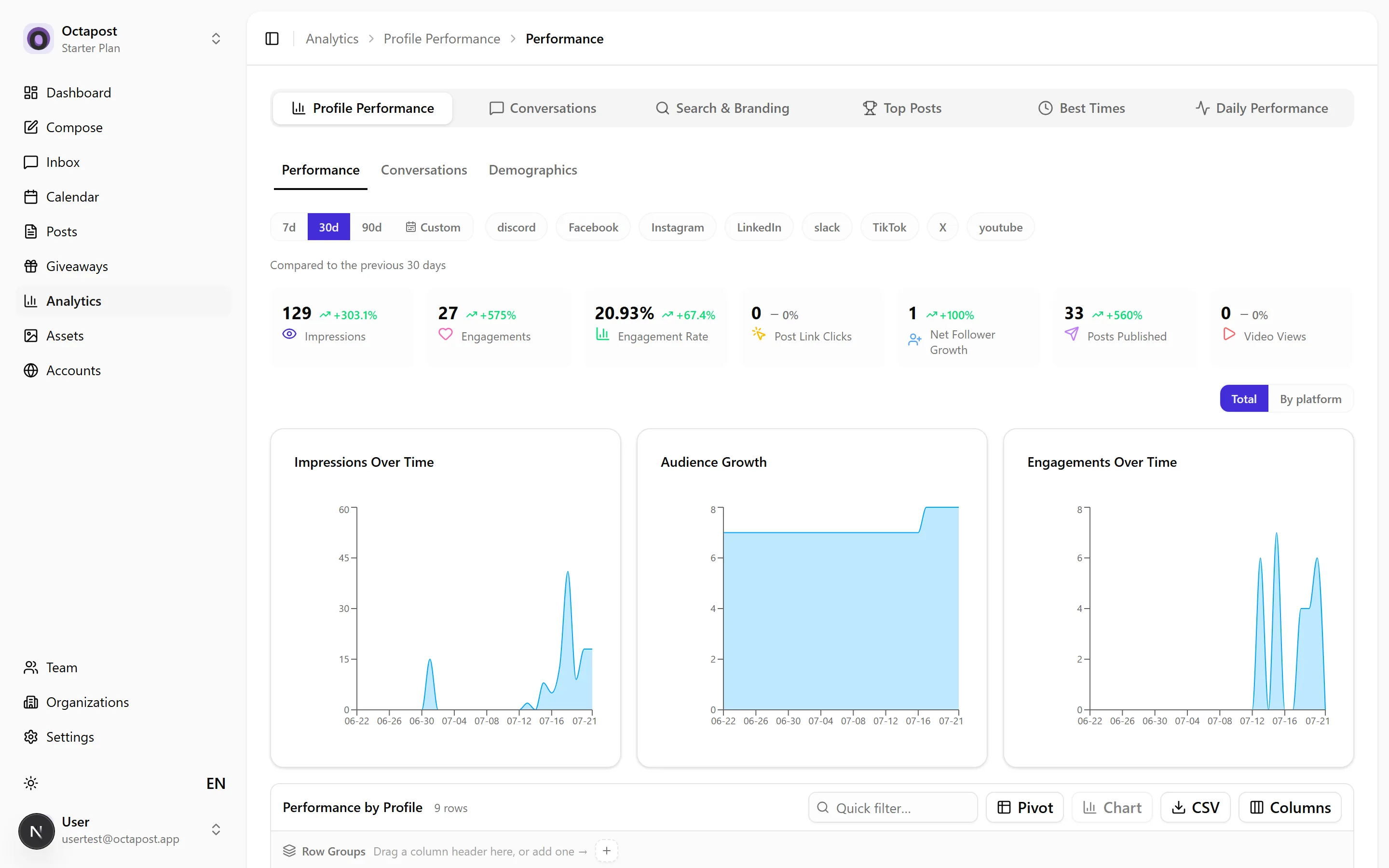Viewport: 1389px width, 868px height.
Task: Toggle the Facebook platform filter
Action: point(593,227)
